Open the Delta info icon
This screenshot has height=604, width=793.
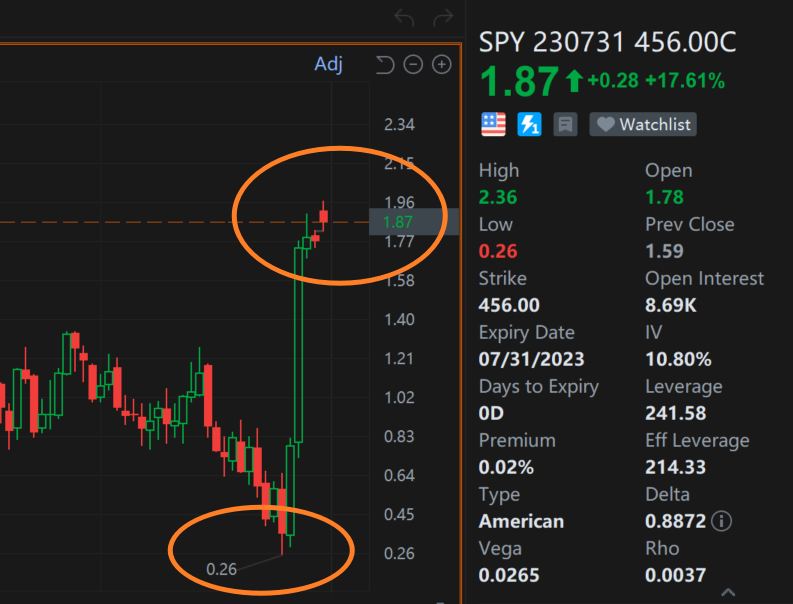[721, 521]
